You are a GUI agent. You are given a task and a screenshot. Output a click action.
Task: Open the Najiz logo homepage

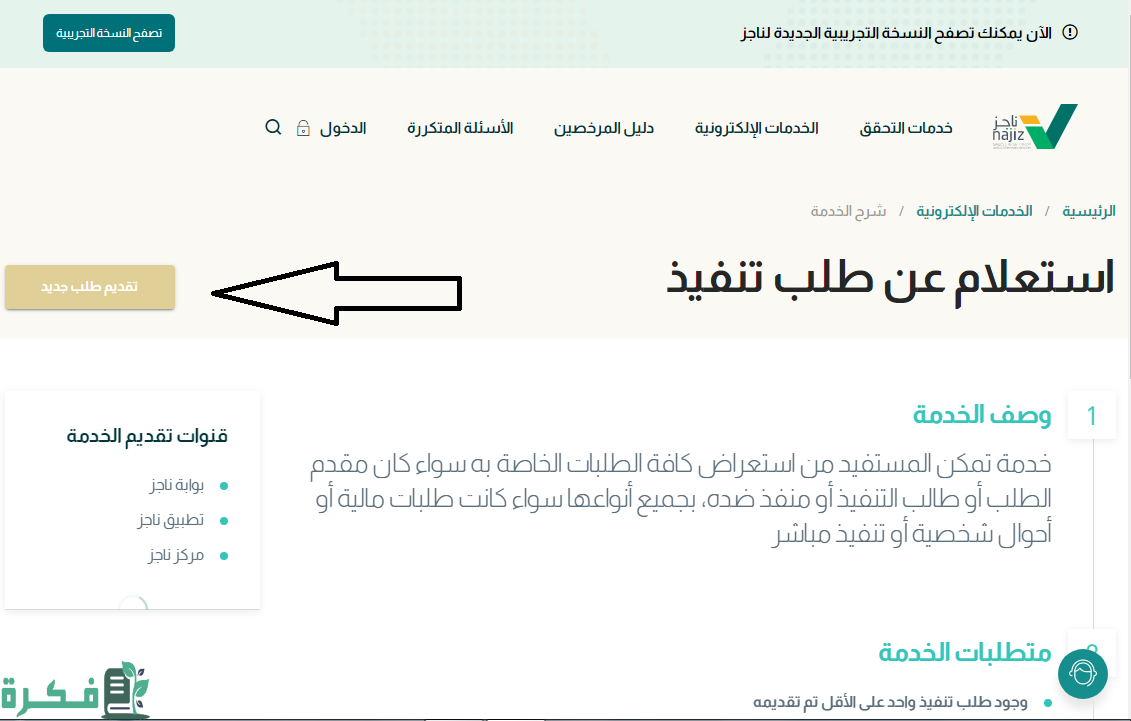click(x=1035, y=127)
